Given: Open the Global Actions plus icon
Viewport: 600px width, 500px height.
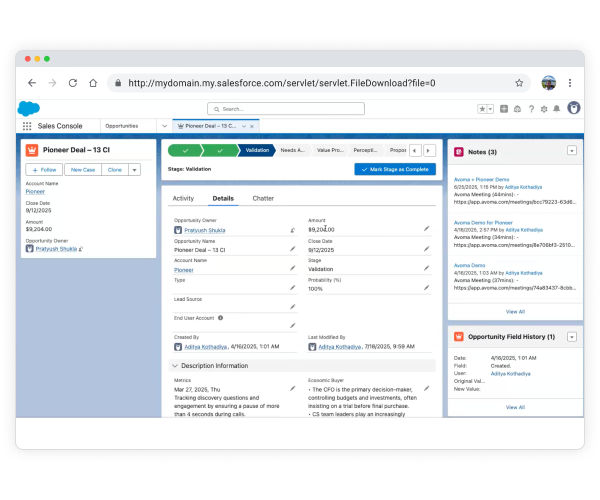Looking at the screenshot, I should pyautogui.click(x=504, y=109).
